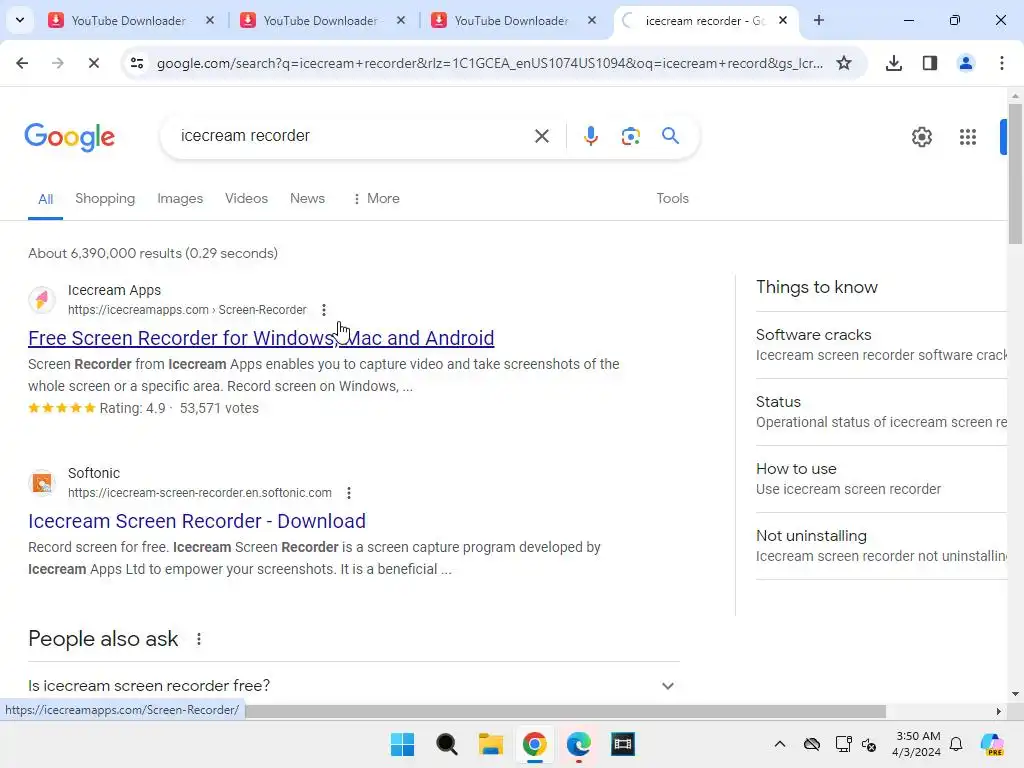Open File Explorer from the taskbar
The image size is (1024, 768).
[490, 744]
